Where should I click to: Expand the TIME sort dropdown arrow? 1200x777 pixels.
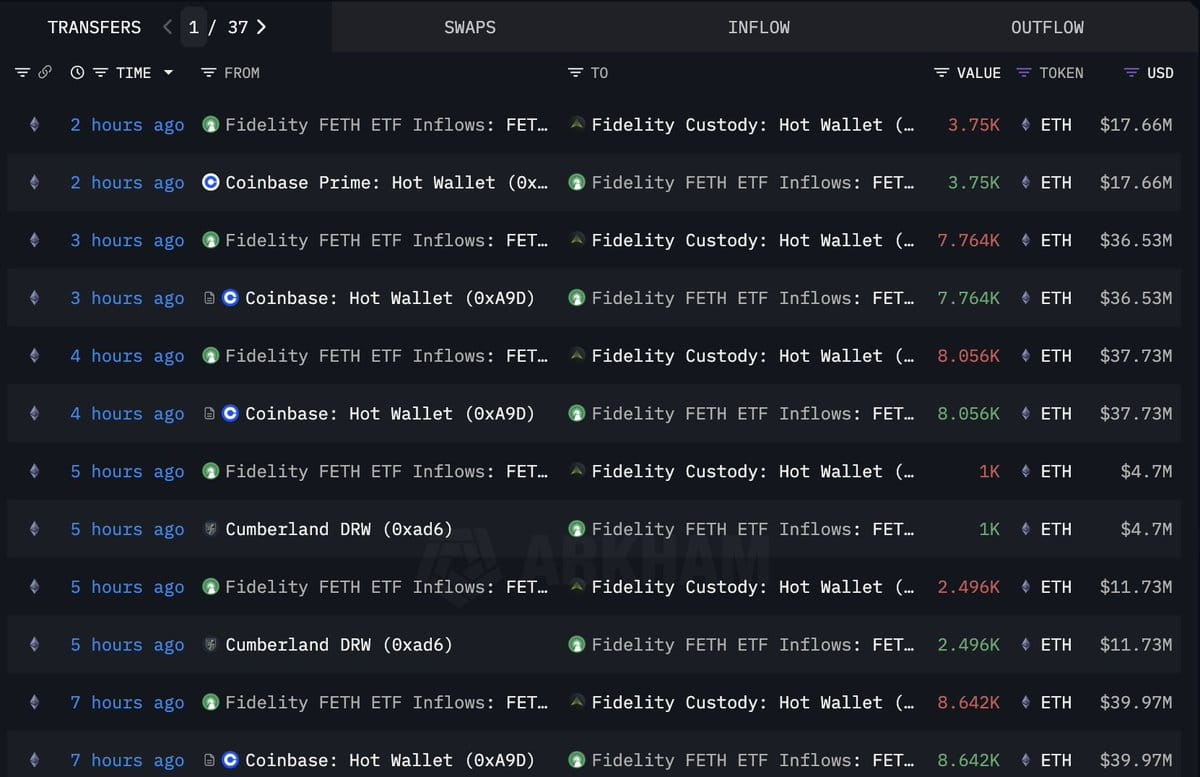(x=168, y=73)
